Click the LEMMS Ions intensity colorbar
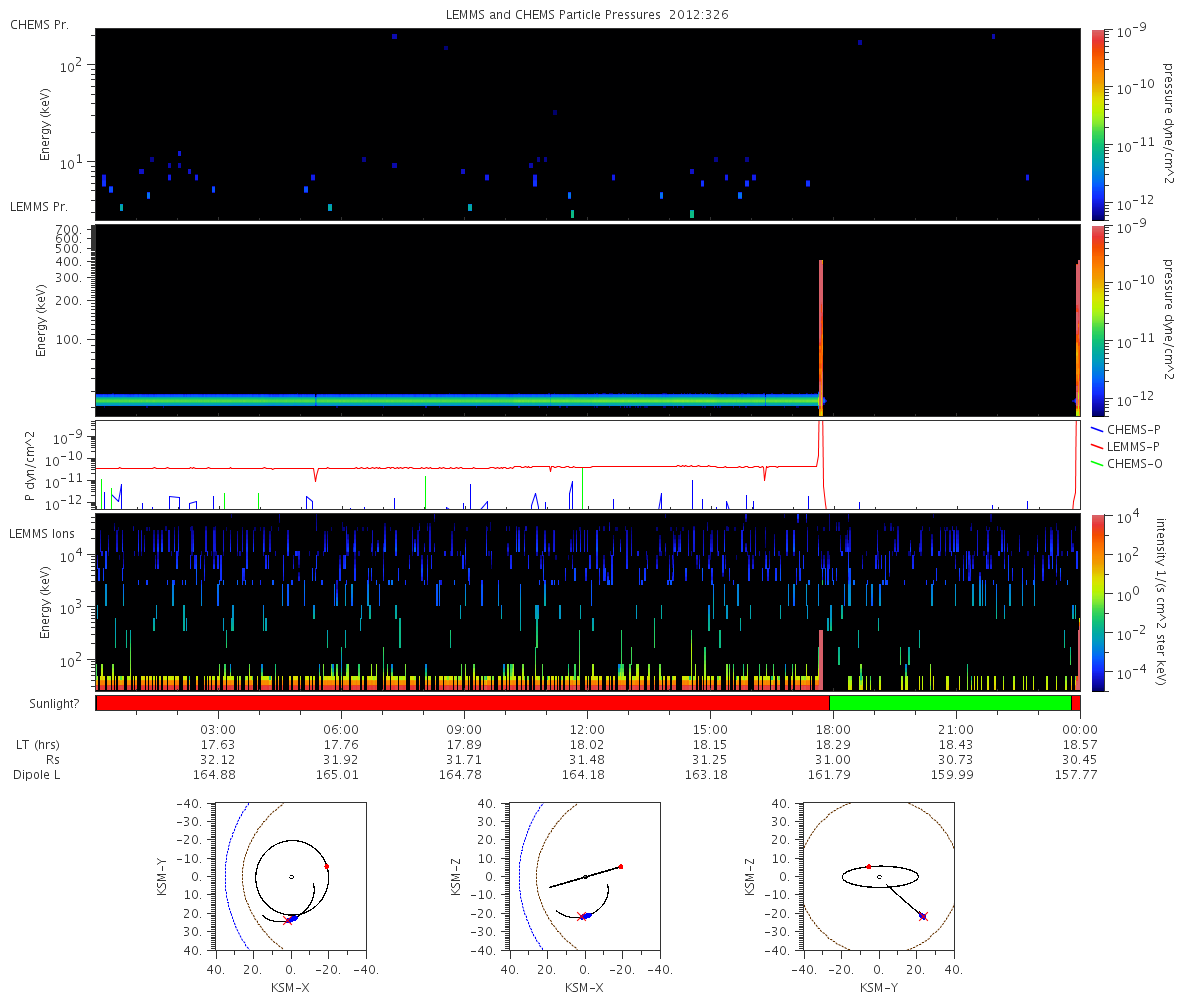The image size is (1200, 1000). click(x=1098, y=602)
